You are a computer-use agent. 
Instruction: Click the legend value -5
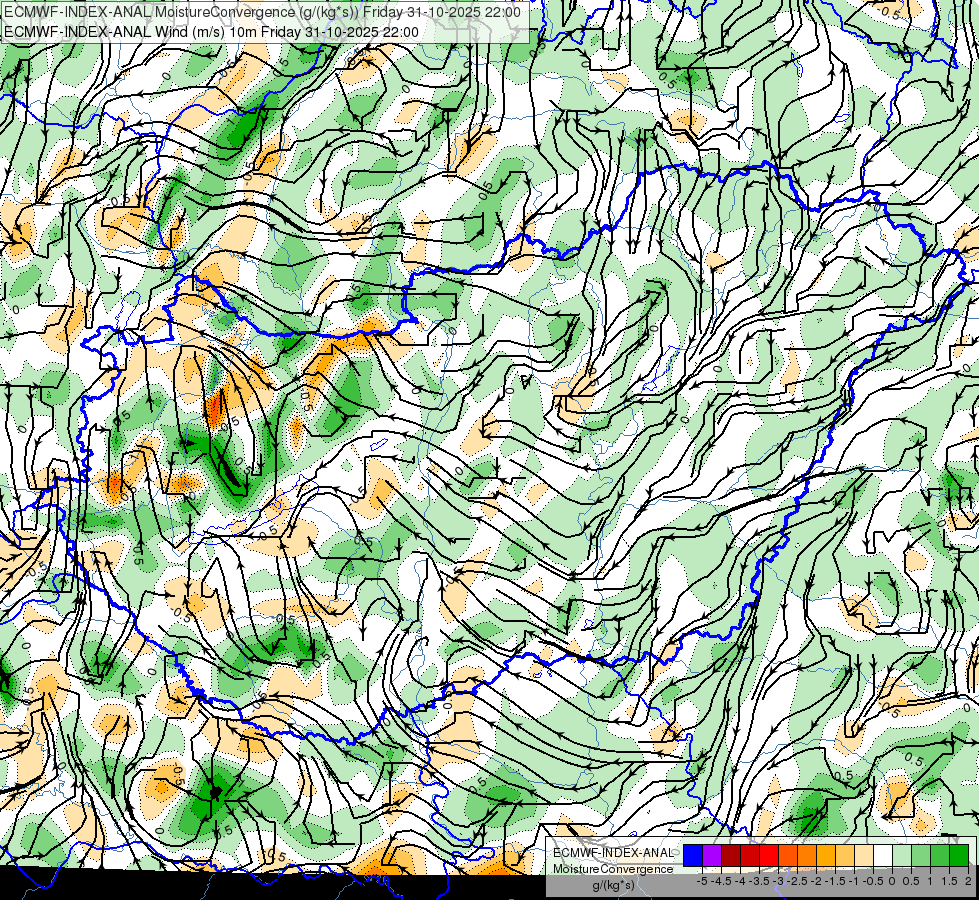[702, 881]
